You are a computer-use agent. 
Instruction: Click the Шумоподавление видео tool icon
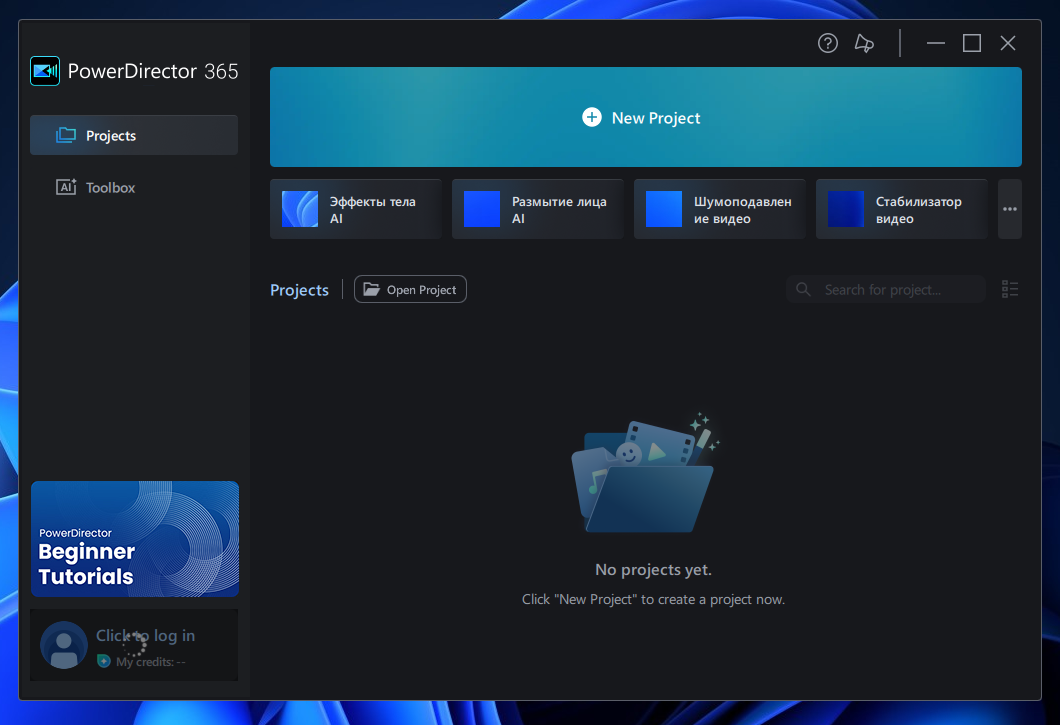click(664, 209)
